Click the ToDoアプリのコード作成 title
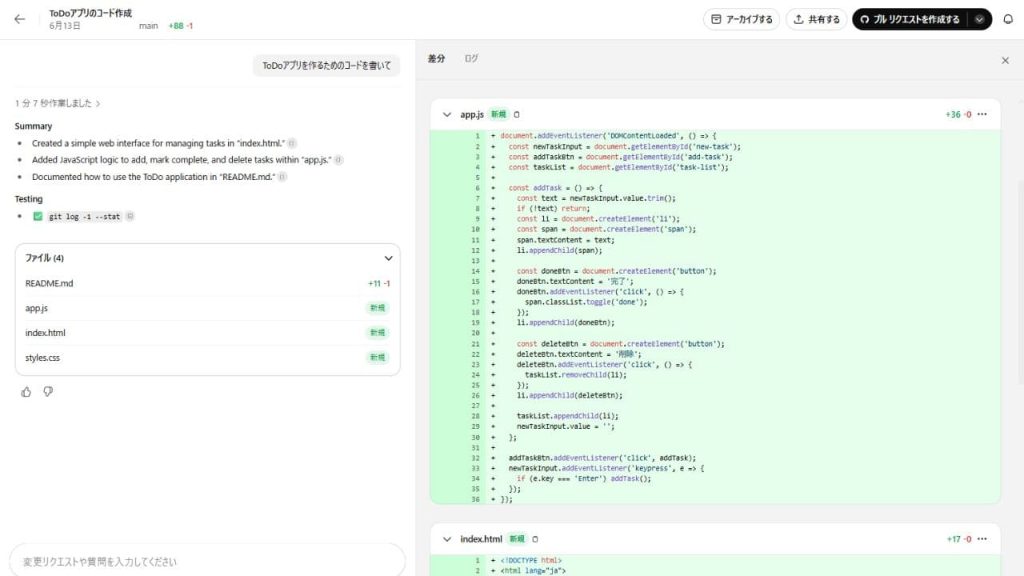1024x576 pixels. point(90,13)
